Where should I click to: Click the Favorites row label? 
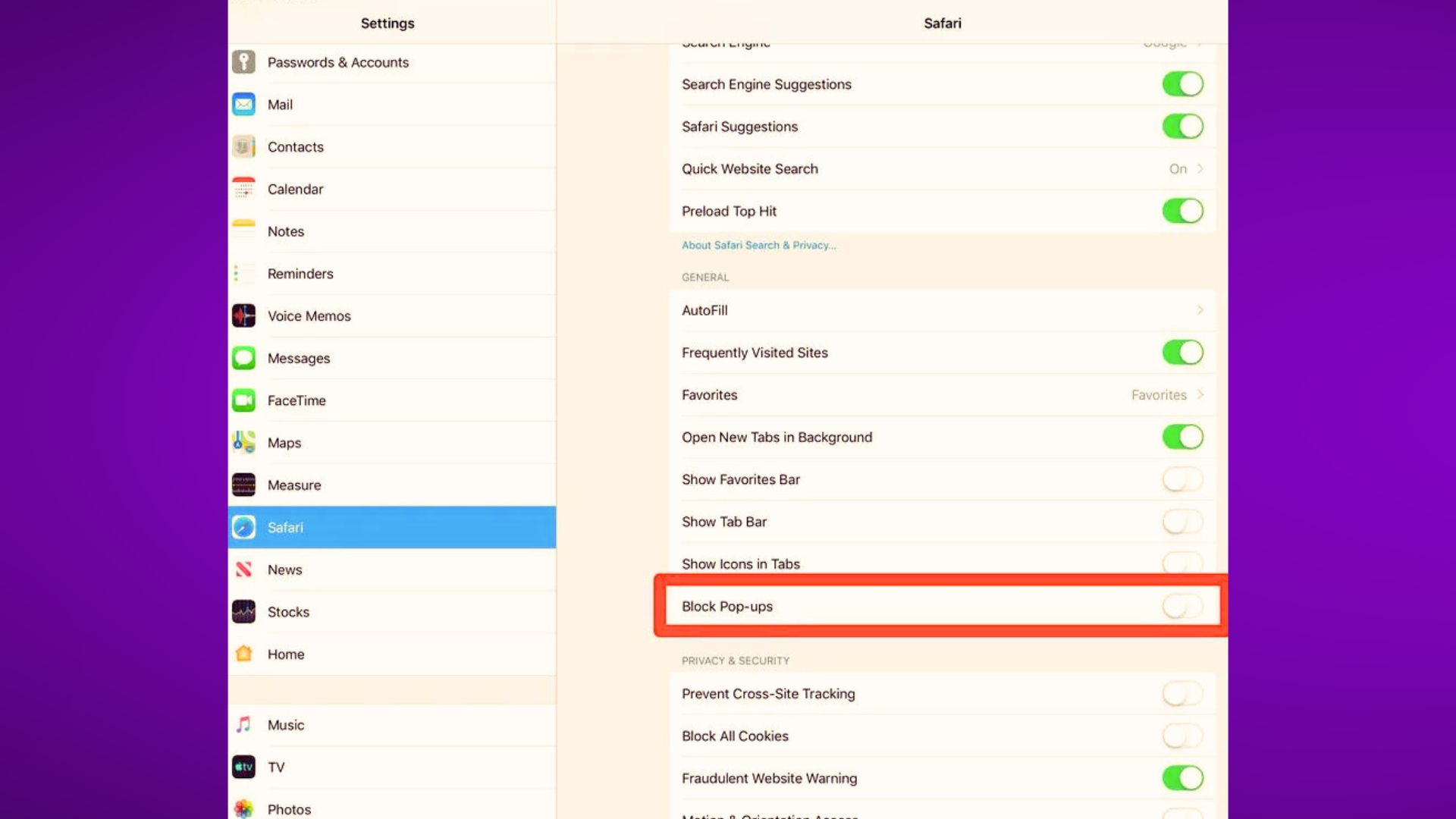click(709, 395)
